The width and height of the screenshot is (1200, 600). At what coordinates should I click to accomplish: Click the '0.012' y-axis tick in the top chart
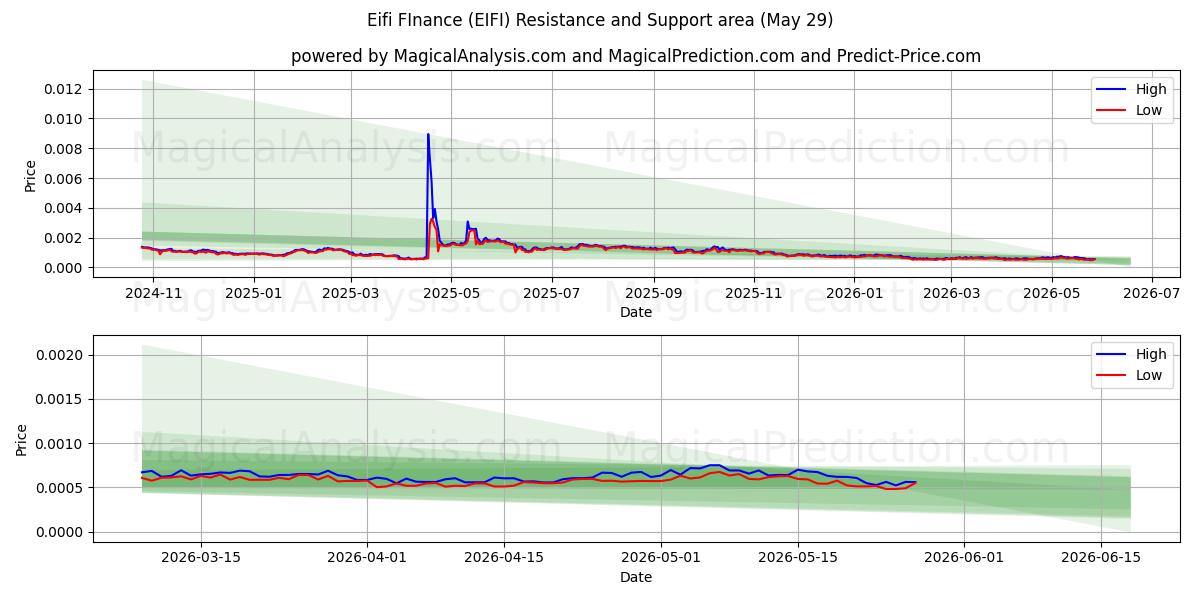coord(63,89)
